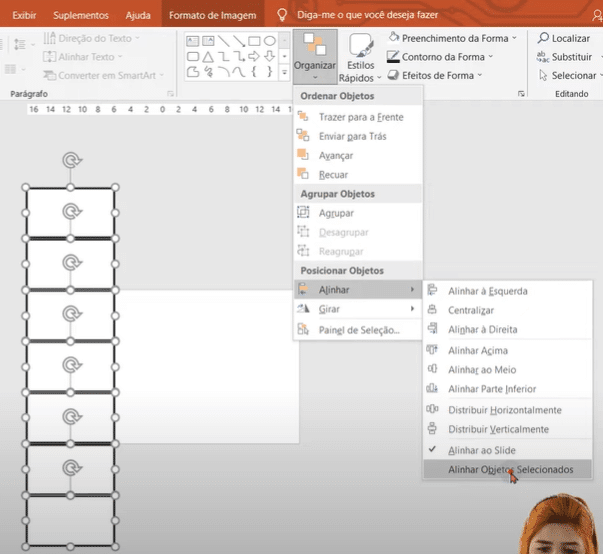Click the Localizar search icon
The width and height of the screenshot is (603, 554).
pos(543,38)
